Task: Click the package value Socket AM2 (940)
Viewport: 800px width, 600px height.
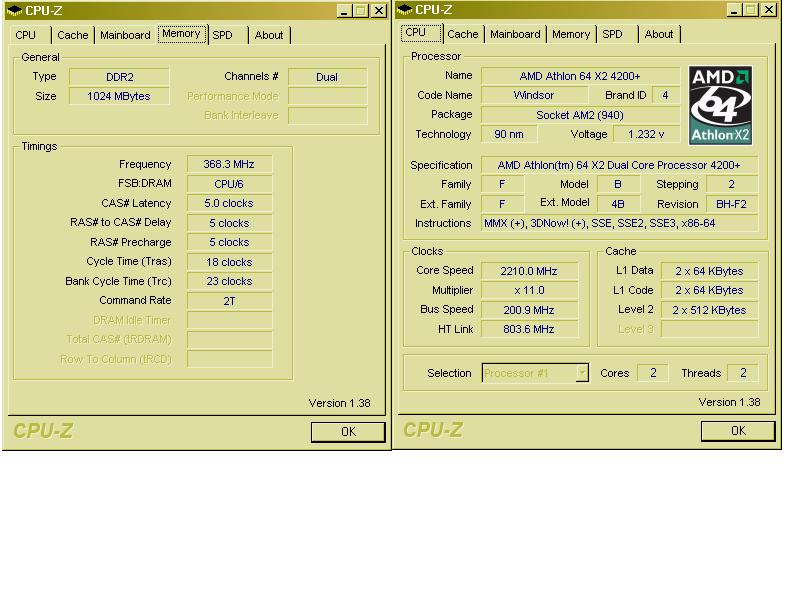Action: tap(581, 115)
